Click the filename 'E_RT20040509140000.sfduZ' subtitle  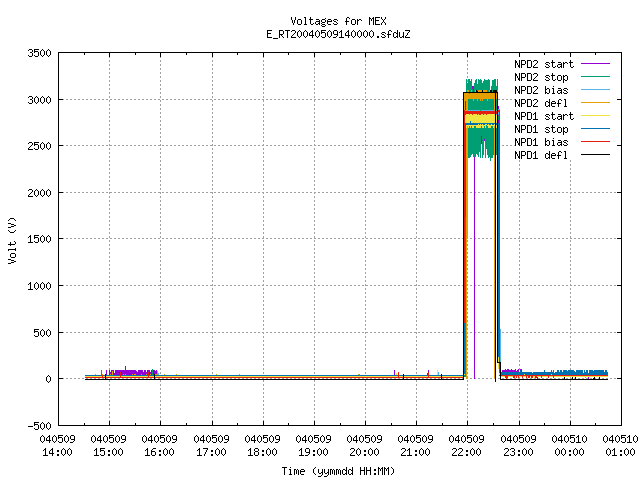338,34
